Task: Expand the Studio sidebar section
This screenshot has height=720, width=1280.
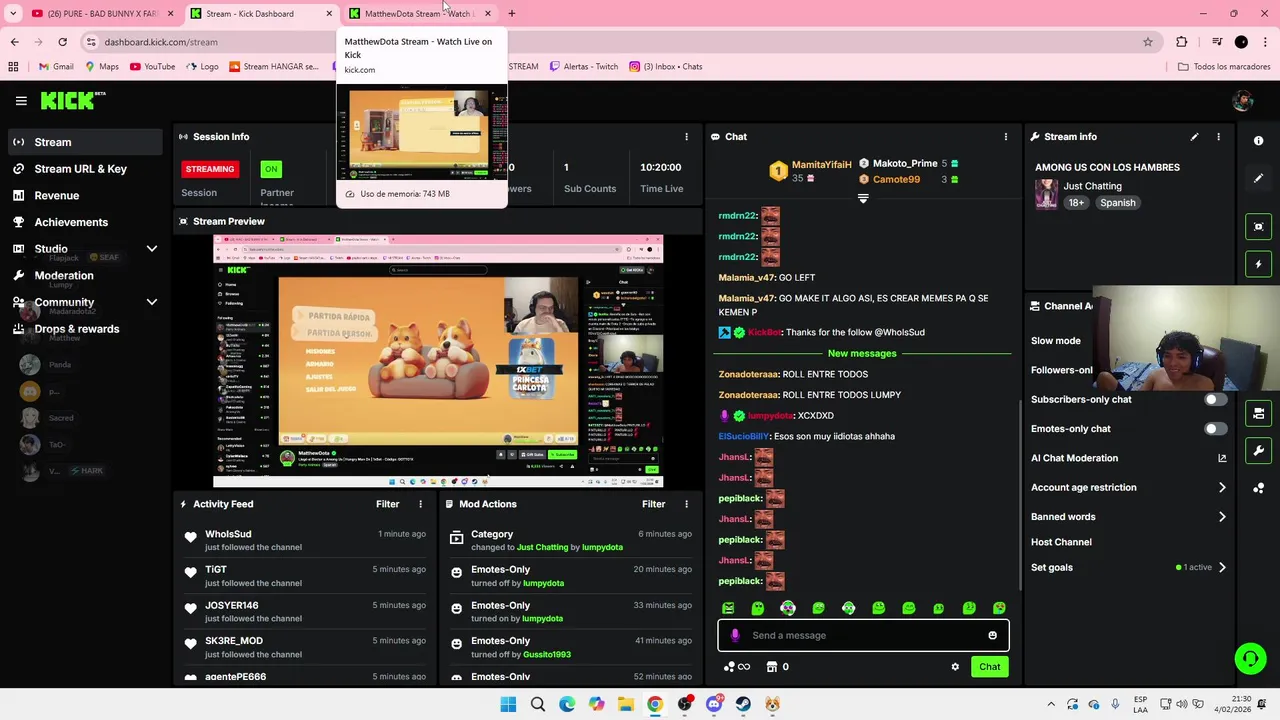Action: coord(152,249)
